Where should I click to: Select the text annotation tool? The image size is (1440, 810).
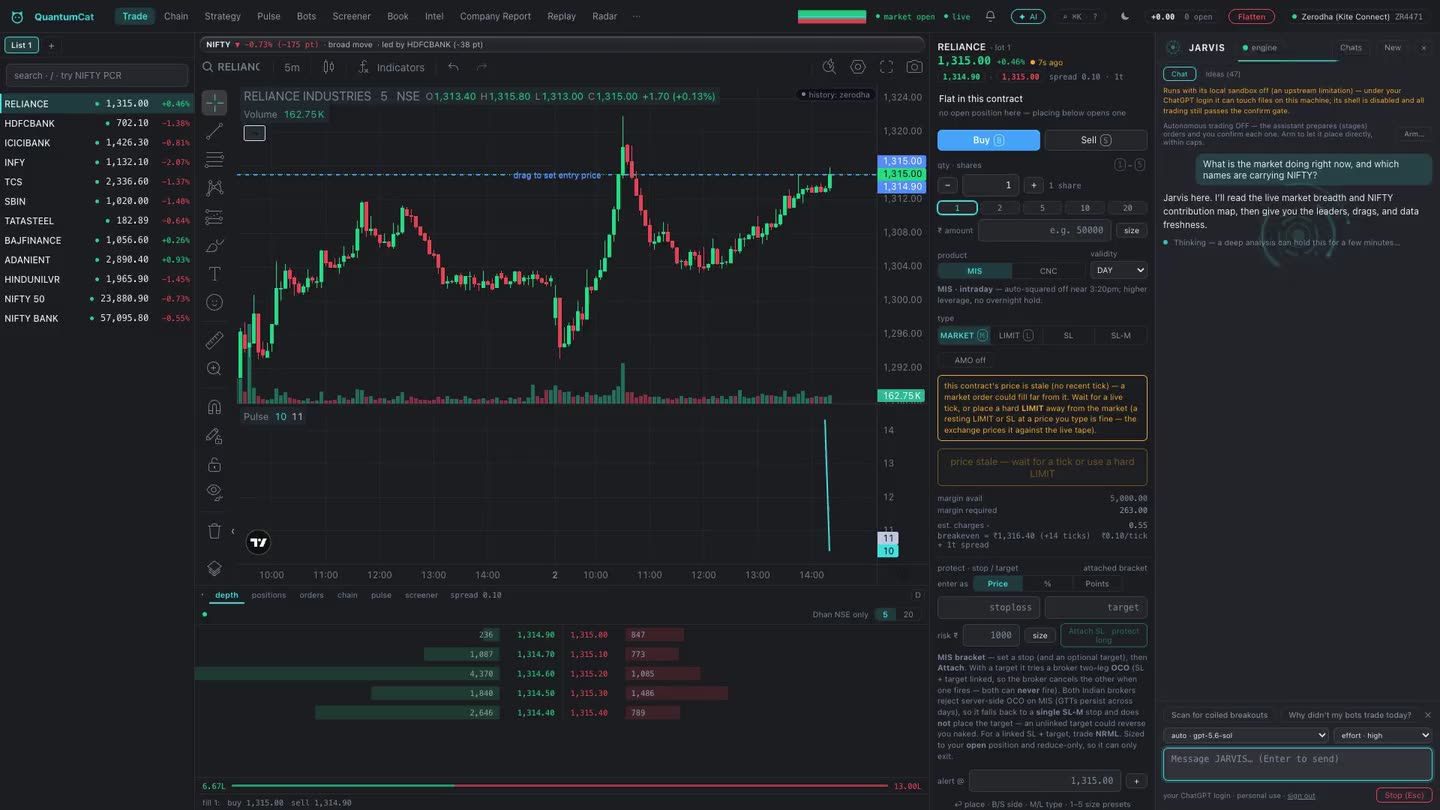(x=214, y=274)
